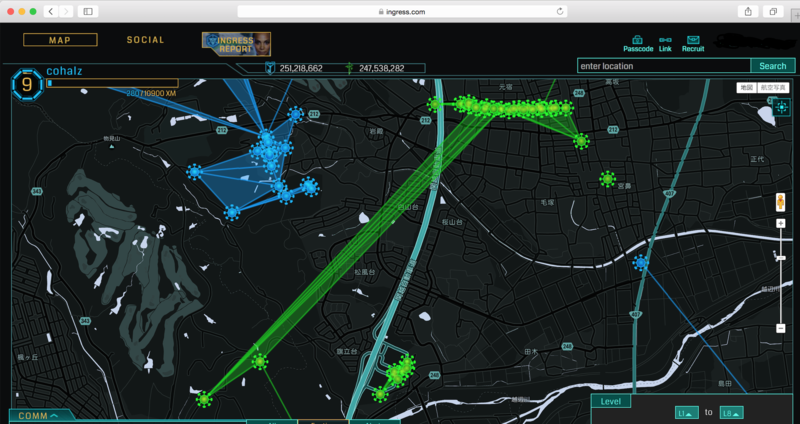Open the L8 maximum level dropdown

(x=731, y=413)
